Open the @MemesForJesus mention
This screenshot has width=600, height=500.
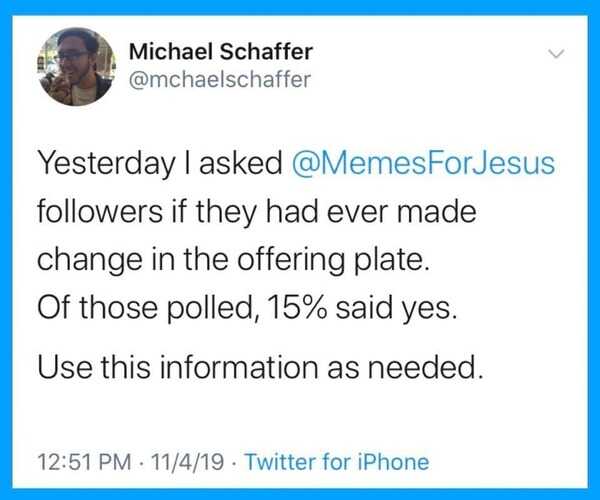pyautogui.click(x=425, y=164)
